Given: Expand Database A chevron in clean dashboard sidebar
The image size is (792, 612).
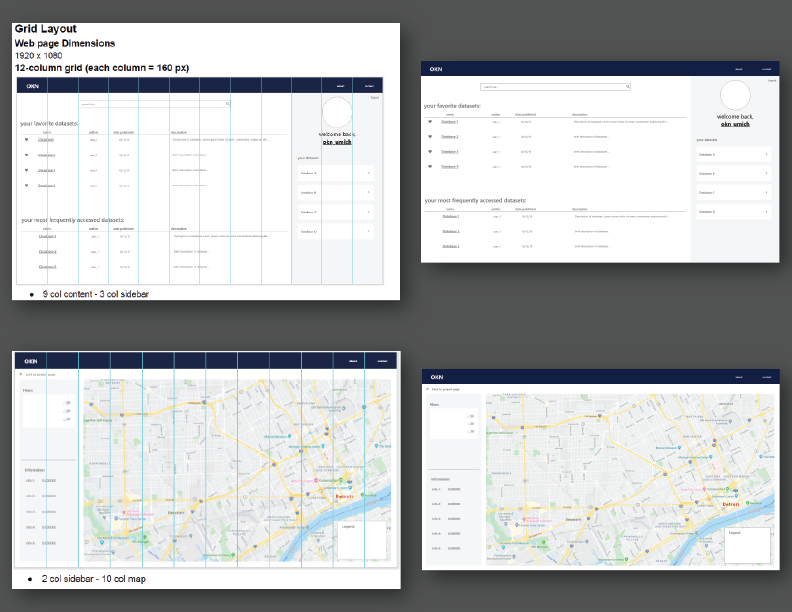Looking at the screenshot, I should coord(766,155).
